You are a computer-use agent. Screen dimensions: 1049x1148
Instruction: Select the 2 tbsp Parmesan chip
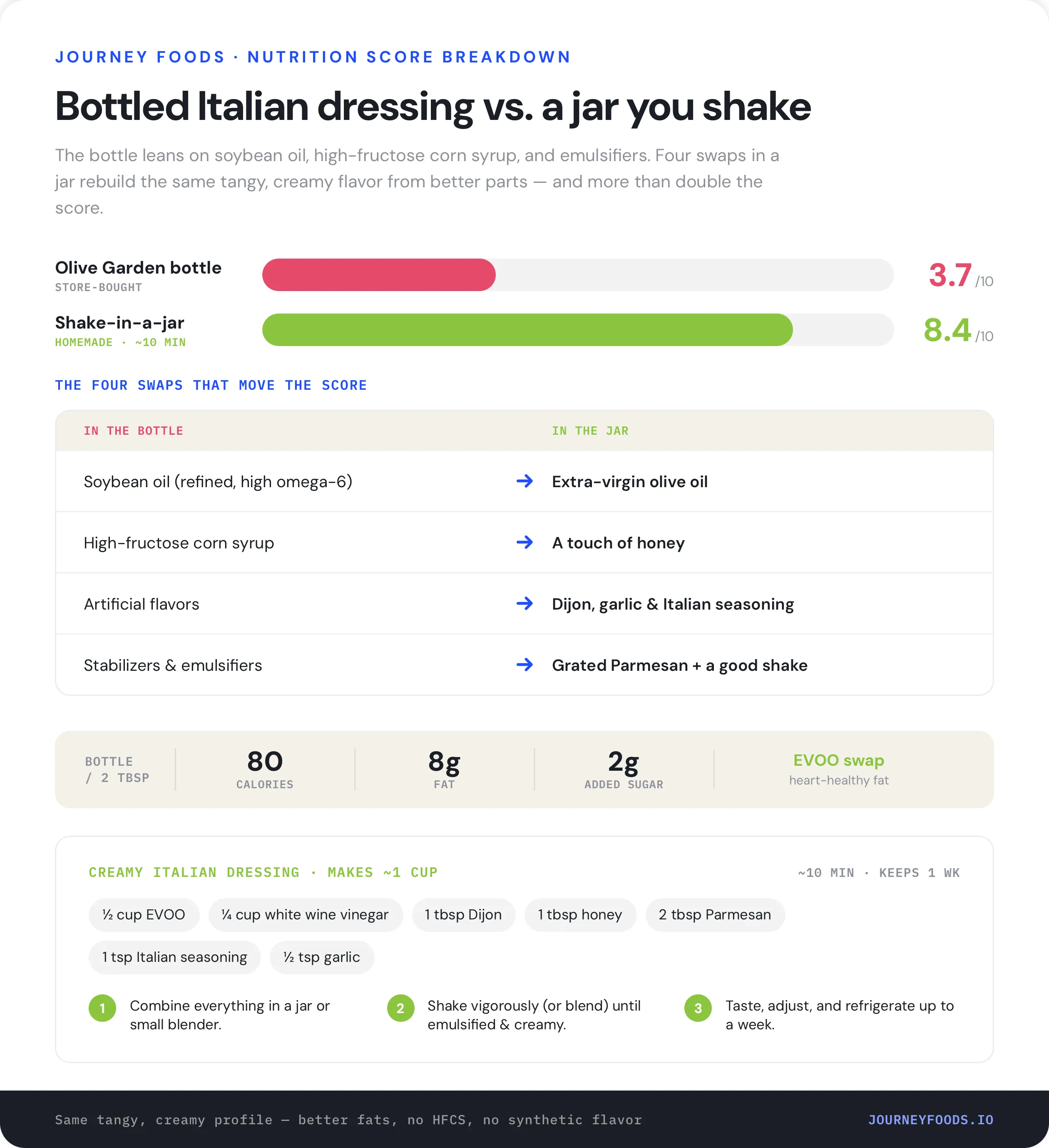(715, 914)
